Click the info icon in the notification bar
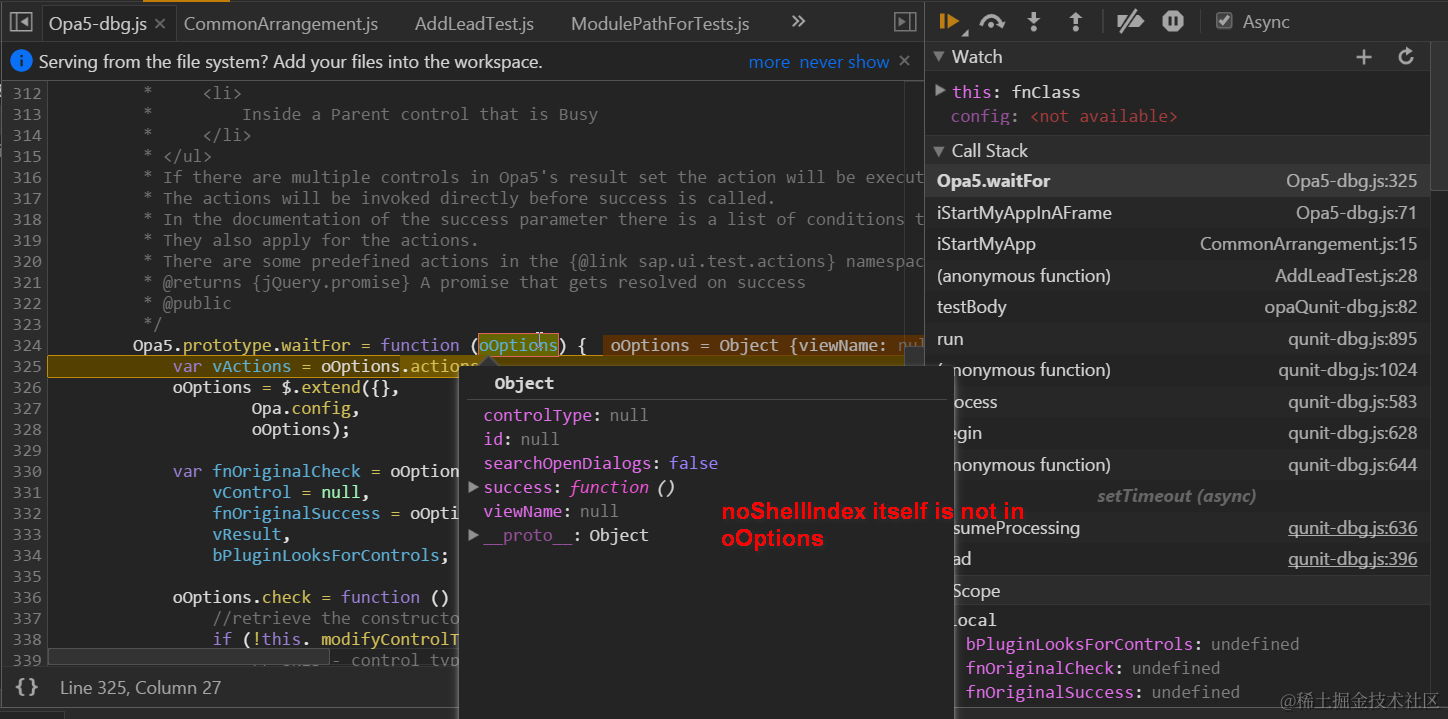The width and height of the screenshot is (1448, 719). pos(21,62)
